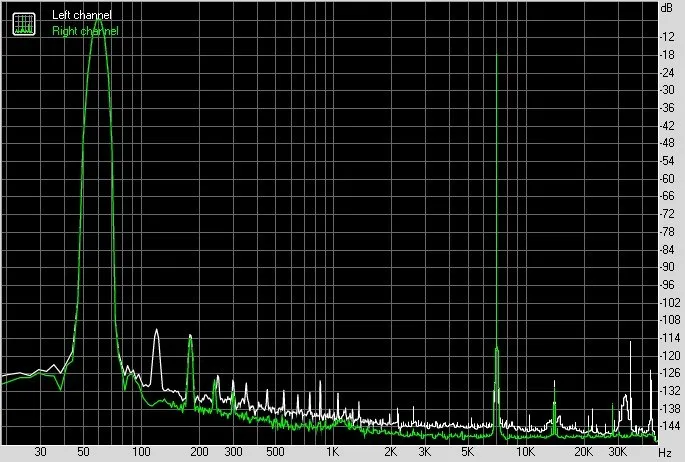Click the 20K frequency axis label
685x462 pixels.
583,452
